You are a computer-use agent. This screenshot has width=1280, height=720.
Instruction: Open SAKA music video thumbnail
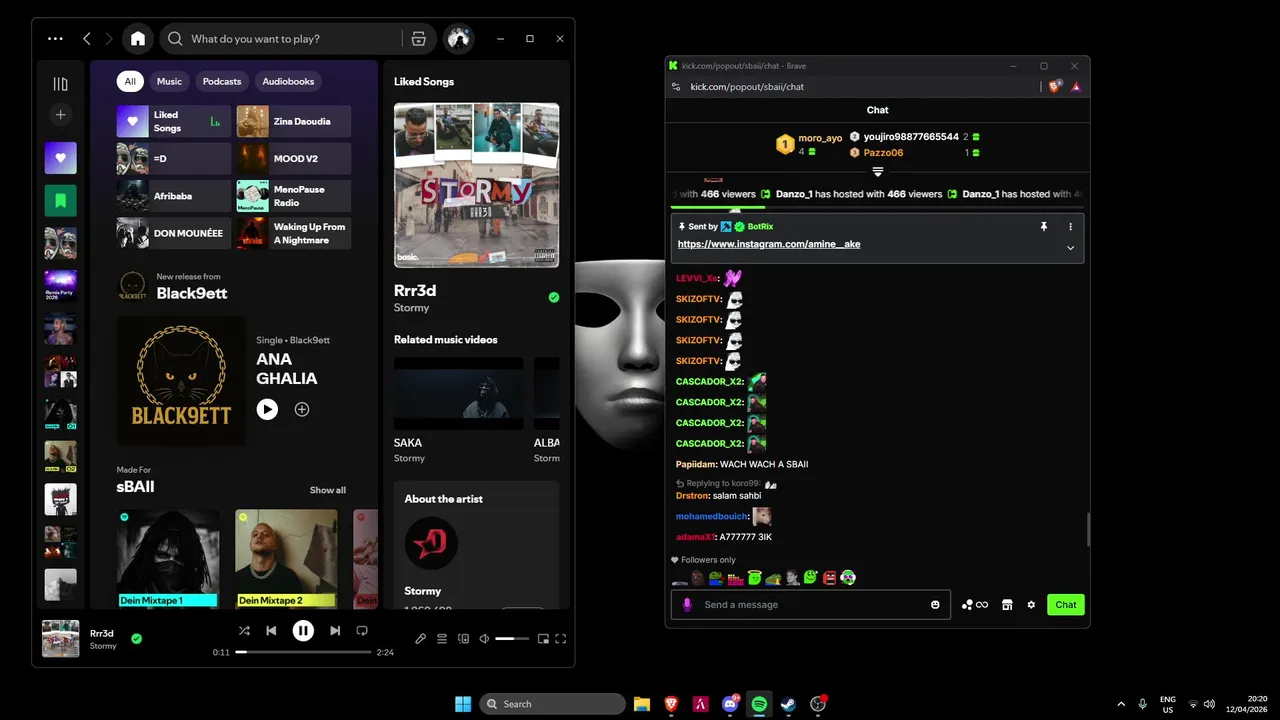click(459, 394)
